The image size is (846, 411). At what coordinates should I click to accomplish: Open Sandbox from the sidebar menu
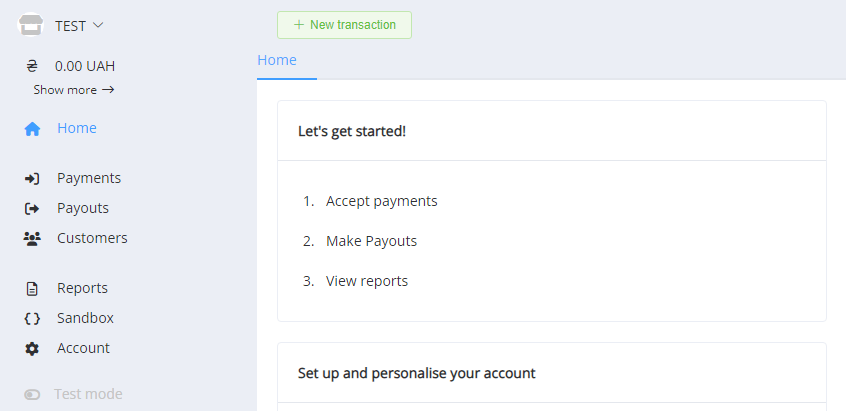click(x=85, y=318)
